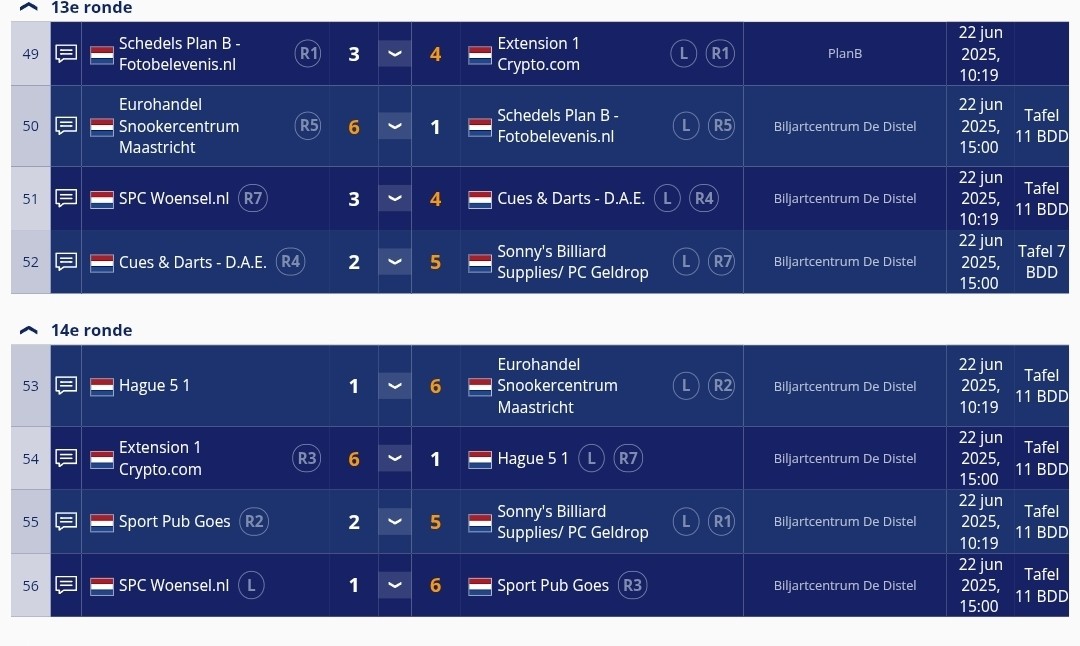Expand score details for match 55

pos(395,522)
